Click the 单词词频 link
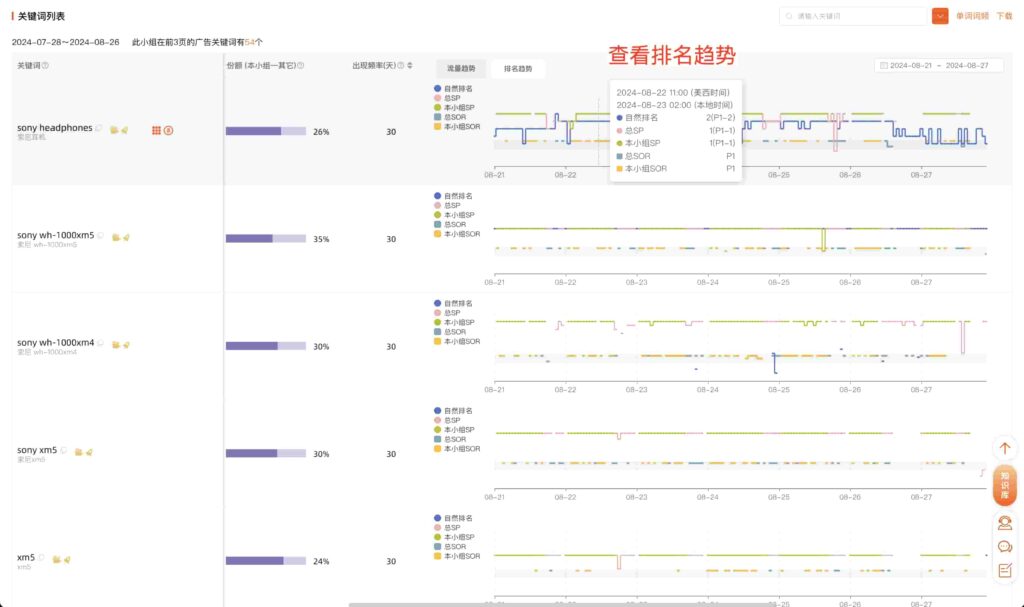 tap(972, 16)
